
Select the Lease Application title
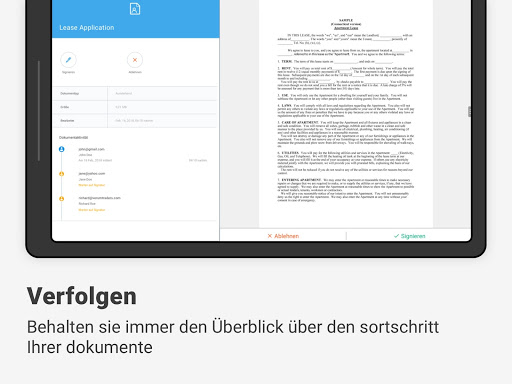pos(87,28)
